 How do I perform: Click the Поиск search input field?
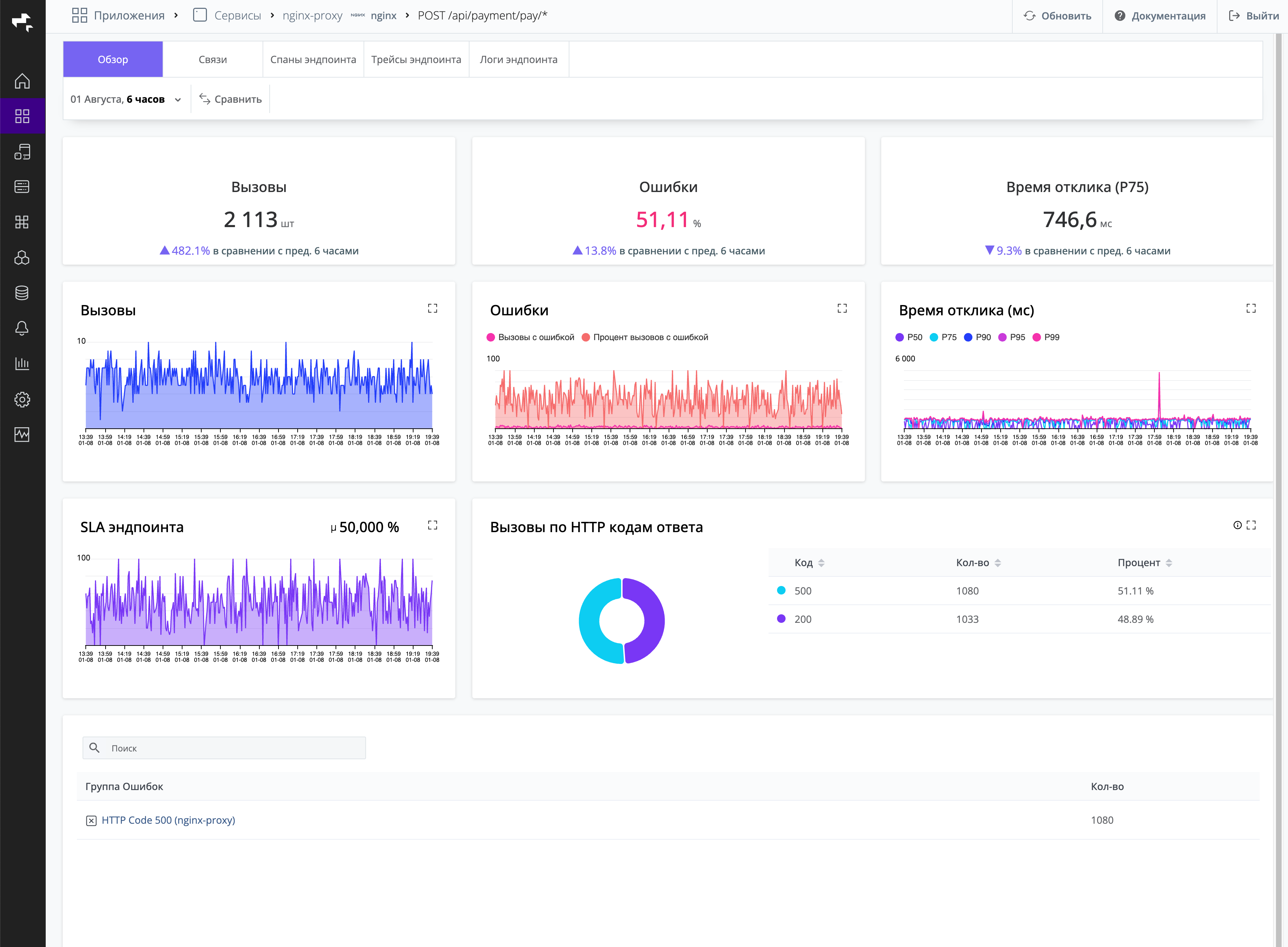click(x=224, y=748)
